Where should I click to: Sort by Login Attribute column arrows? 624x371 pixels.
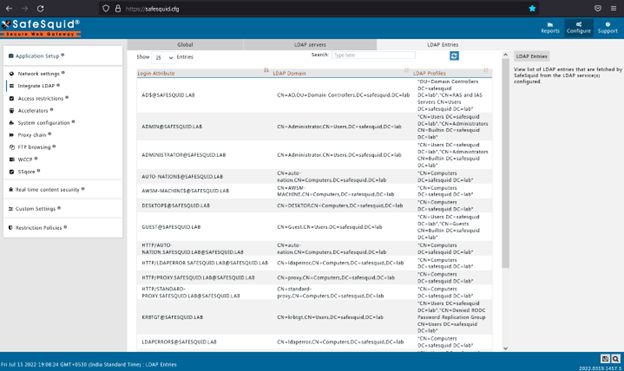tap(266, 70)
